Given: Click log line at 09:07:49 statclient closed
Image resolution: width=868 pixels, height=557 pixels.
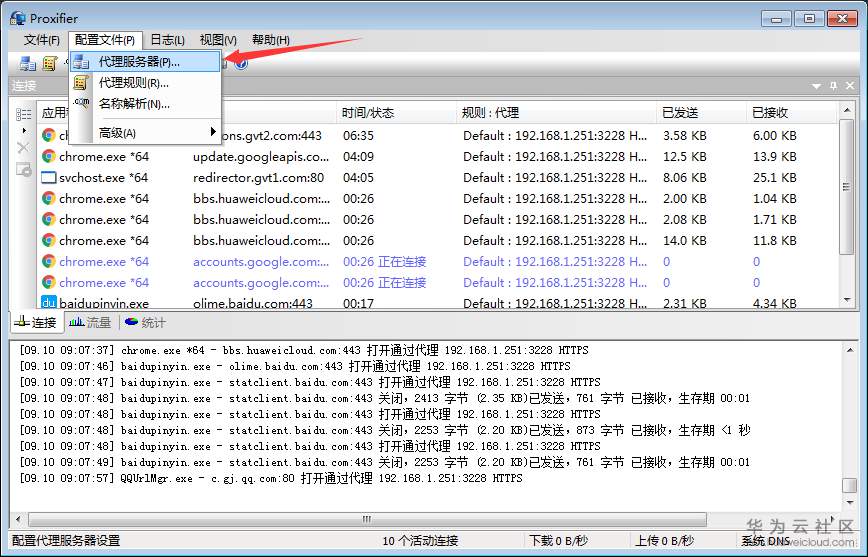Looking at the screenshot, I should click(x=385, y=462).
